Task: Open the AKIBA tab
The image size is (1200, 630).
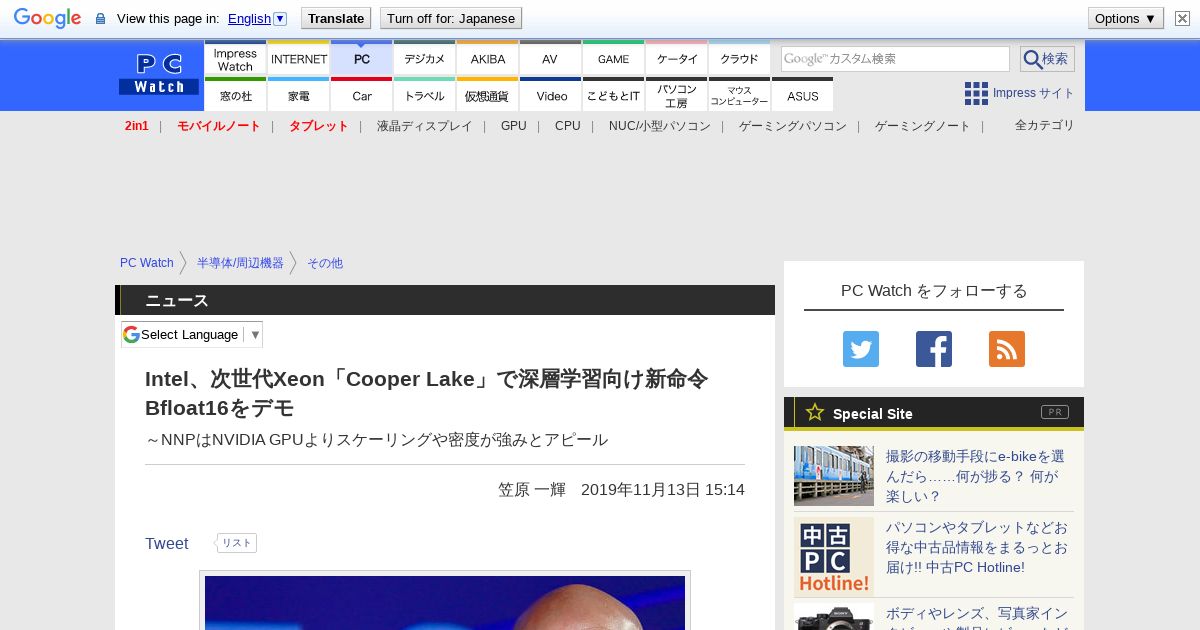Action: pos(488,59)
